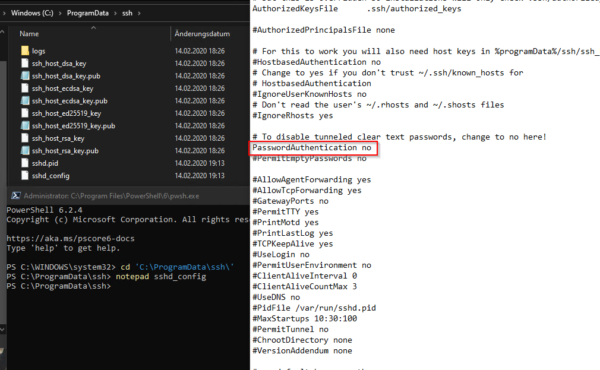Screen dimensions: 600x370
Task: Click the #PermitTTY yes line
Action: coord(285,212)
